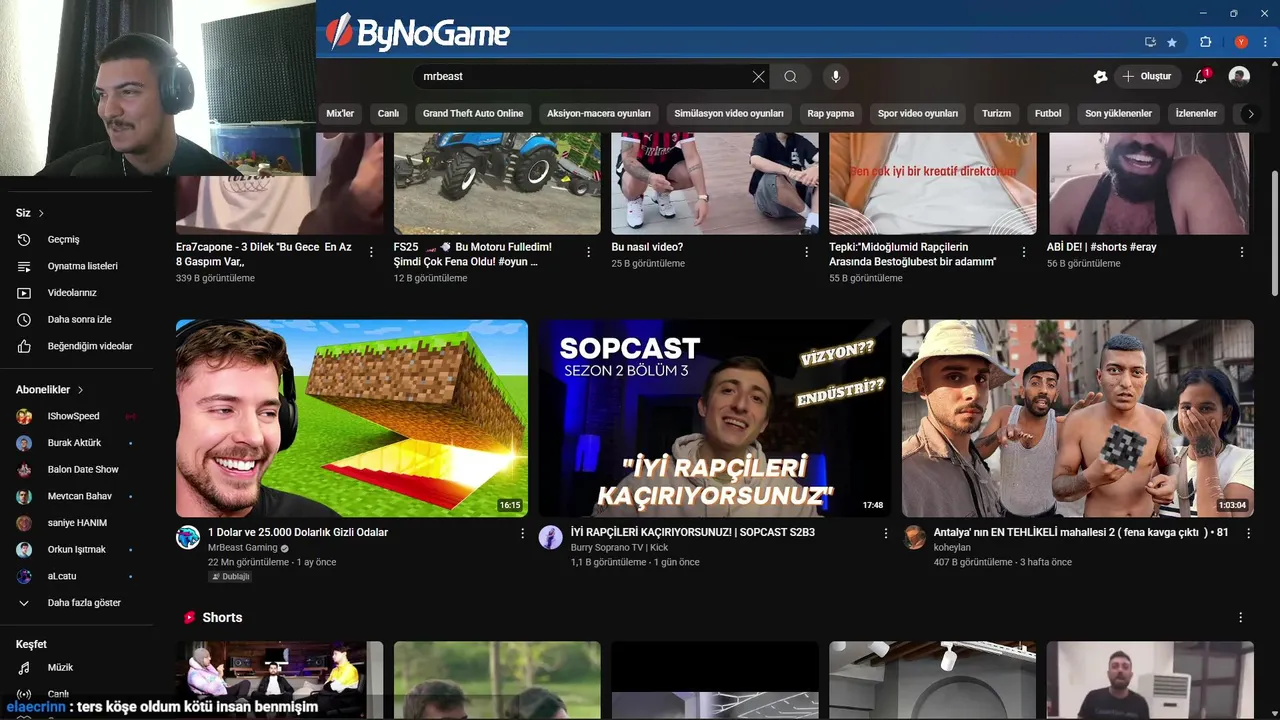Start voice search with microphone icon
The width and height of the screenshot is (1280, 720).
(836, 76)
